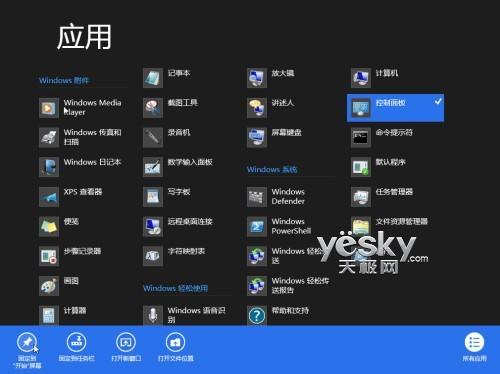Open Help and Support question mark icon
This screenshot has width=500, height=374.
(257, 315)
